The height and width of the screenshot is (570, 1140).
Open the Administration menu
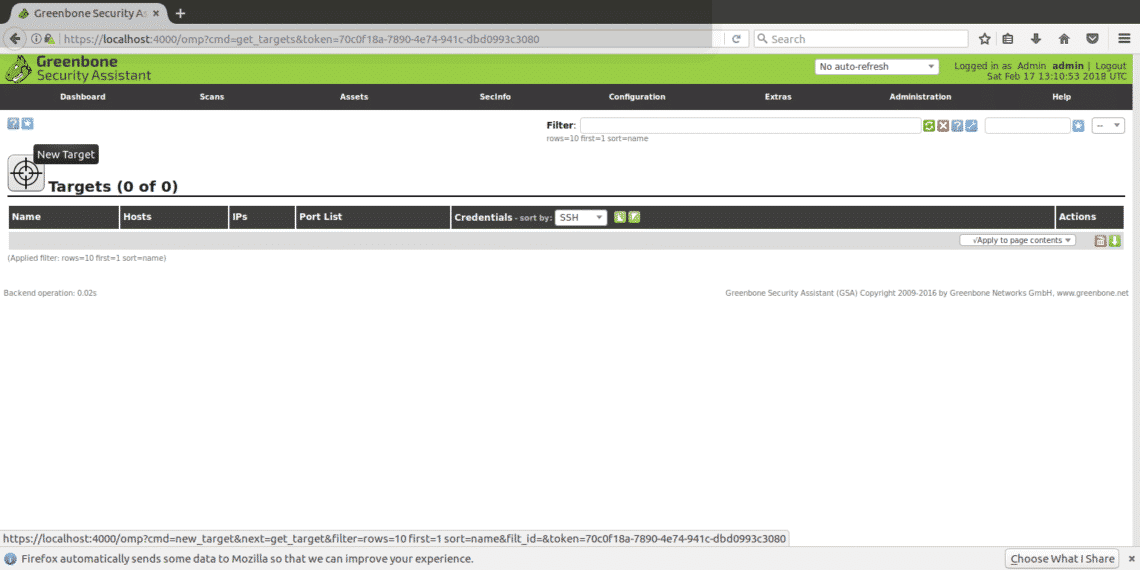point(920,97)
